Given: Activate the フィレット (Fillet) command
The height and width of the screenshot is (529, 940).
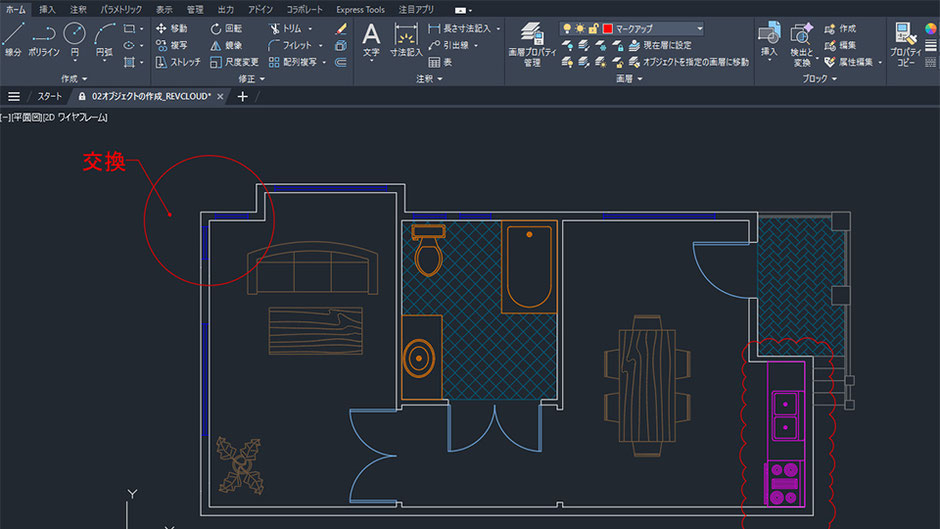Looking at the screenshot, I should tap(291, 45).
